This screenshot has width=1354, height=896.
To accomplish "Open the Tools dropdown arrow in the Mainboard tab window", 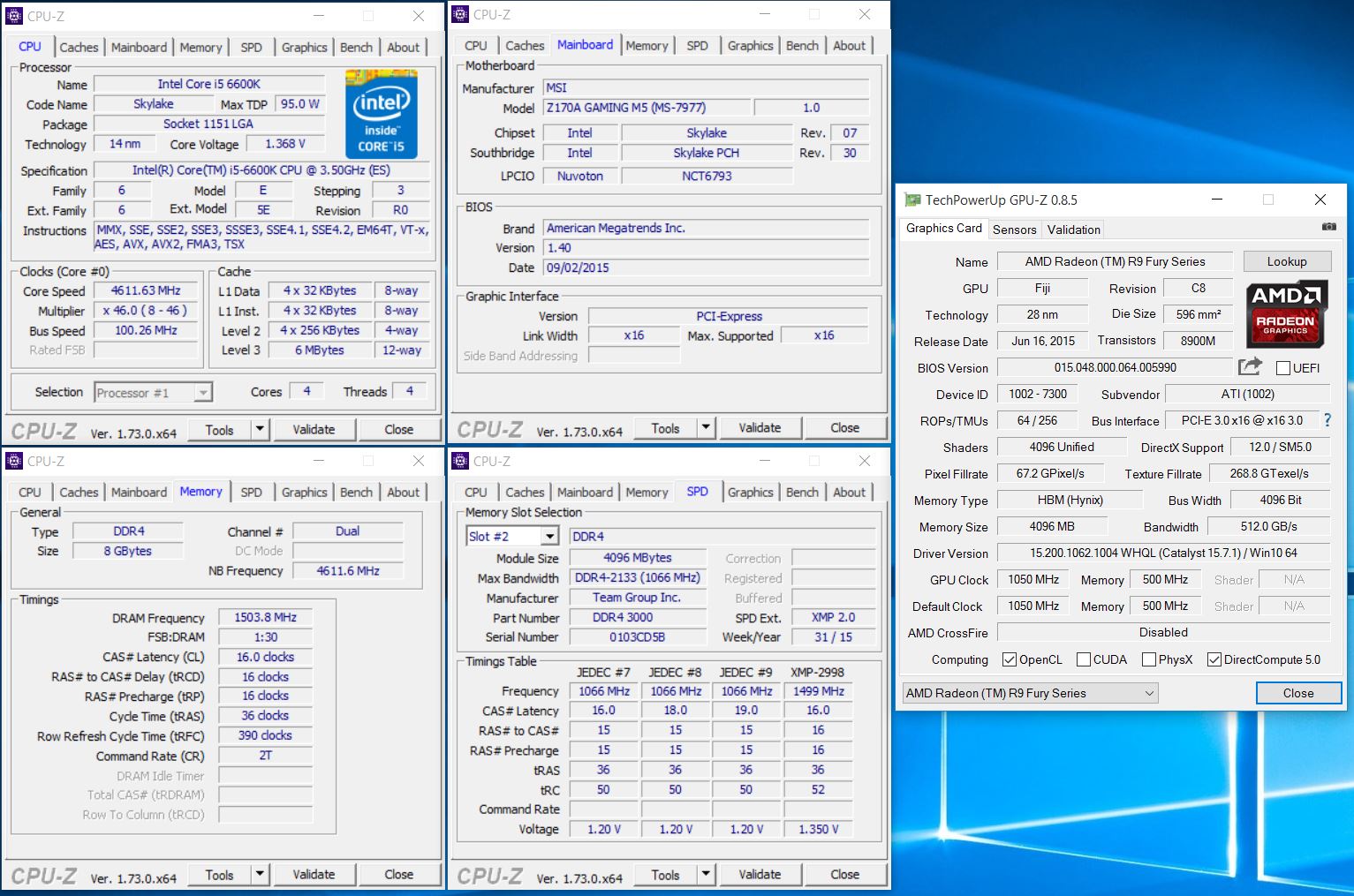I will point(706,428).
